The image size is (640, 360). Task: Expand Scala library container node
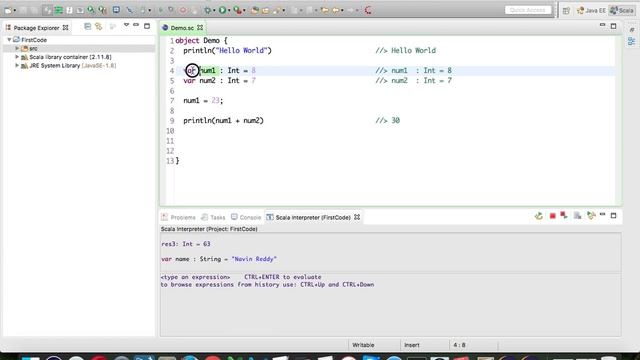pyautogui.click(x=17, y=57)
